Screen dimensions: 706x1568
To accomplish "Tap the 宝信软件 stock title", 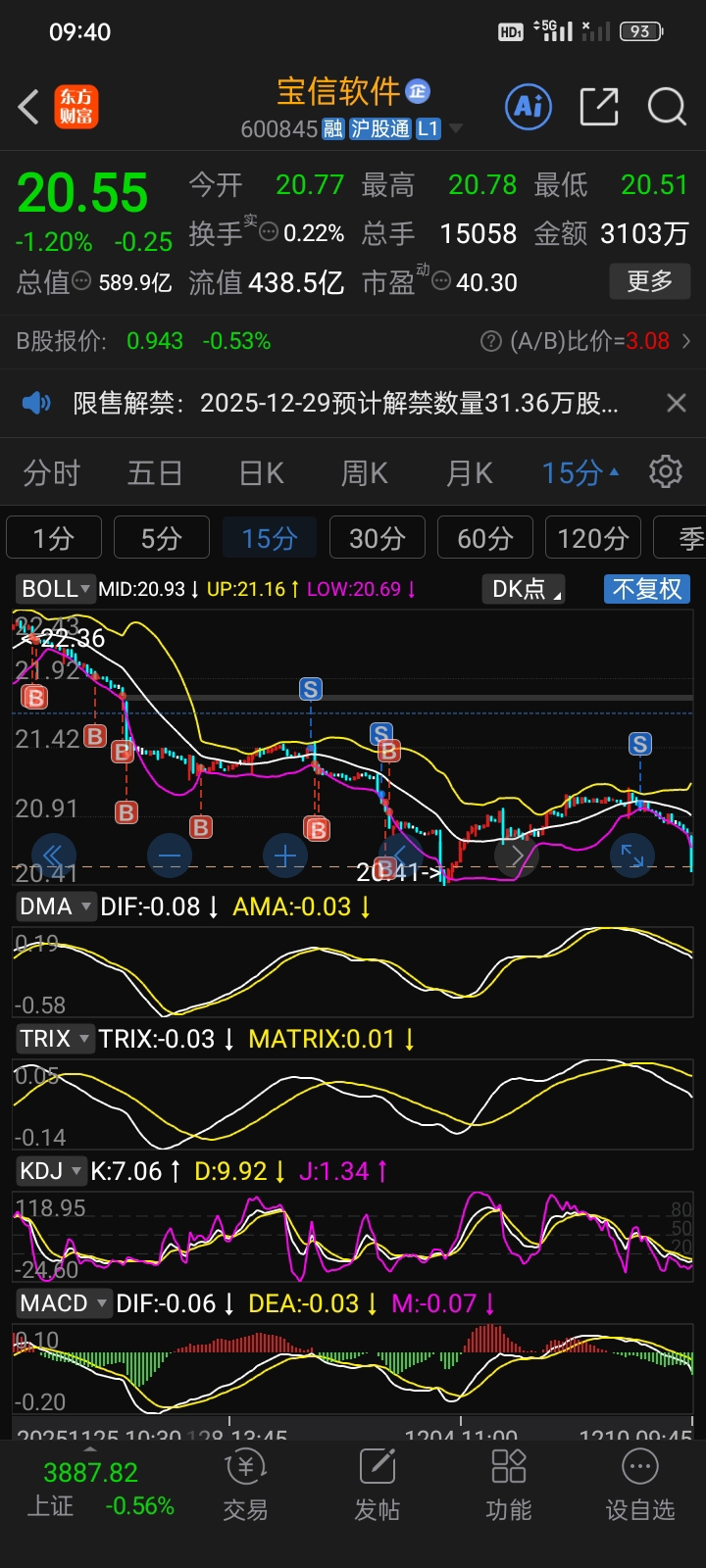I will pyautogui.click(x=338, y=91).
